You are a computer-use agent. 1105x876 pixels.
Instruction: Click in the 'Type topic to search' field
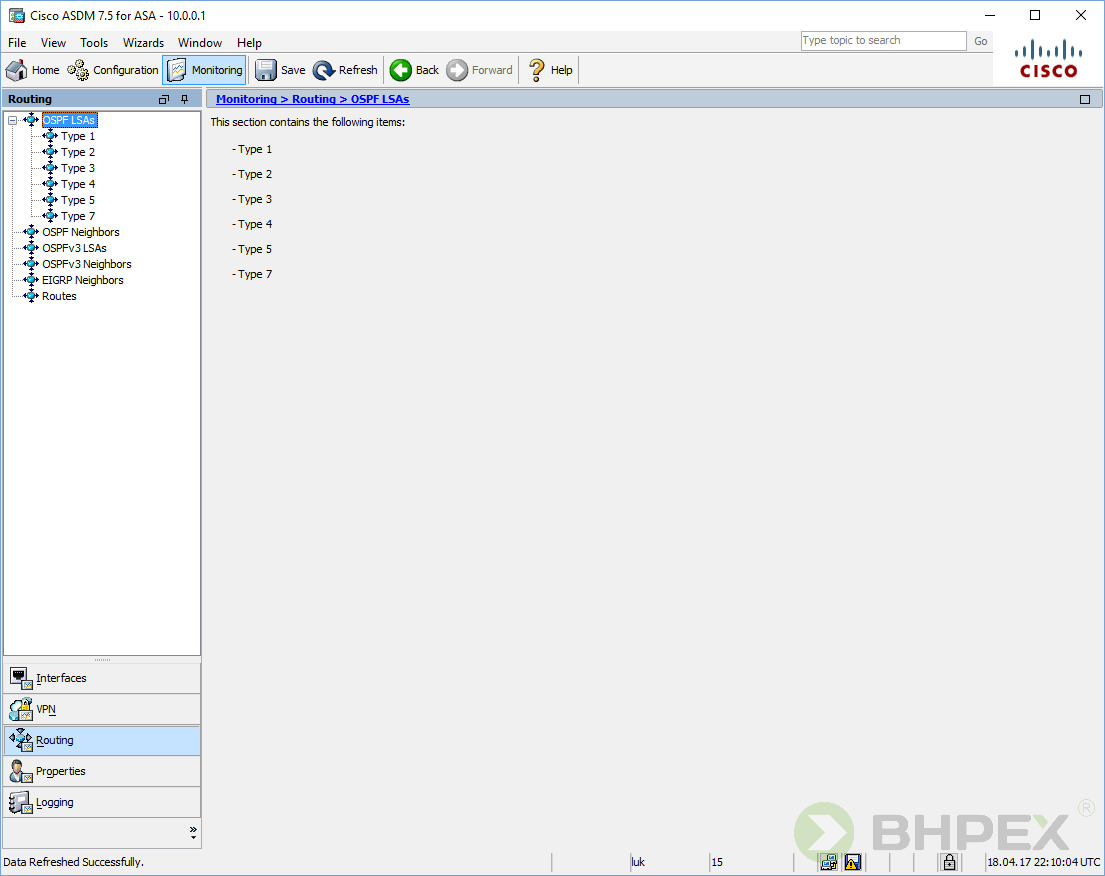(x=882, y=41)
